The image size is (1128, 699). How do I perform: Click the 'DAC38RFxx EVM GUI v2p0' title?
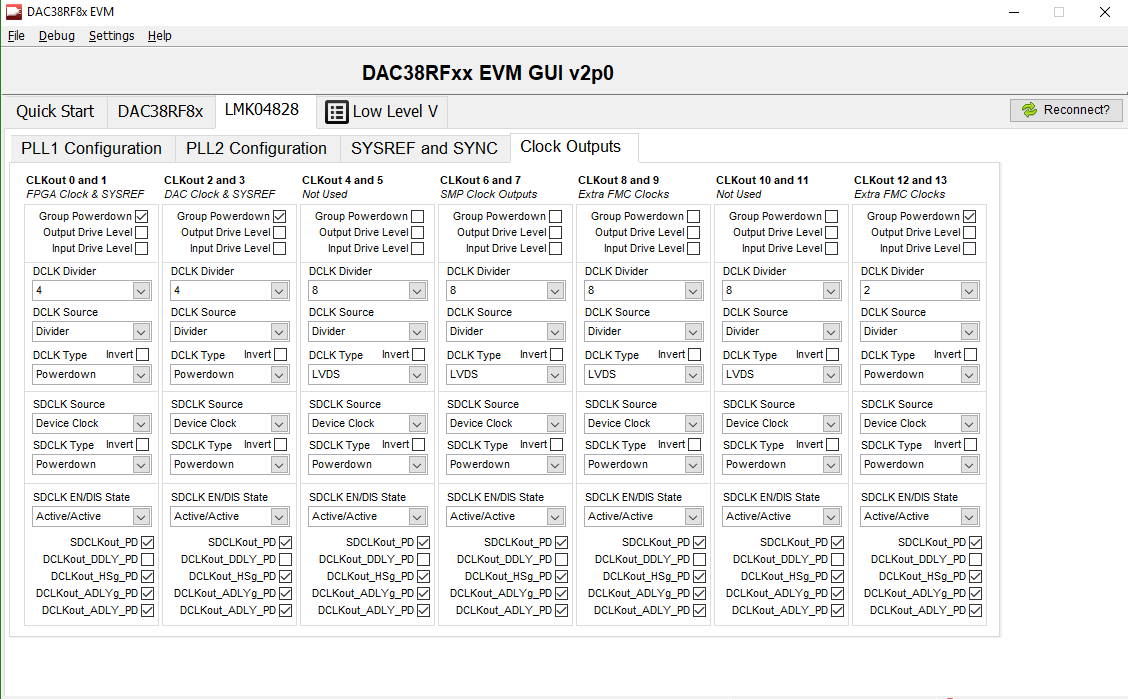point(488,73)
